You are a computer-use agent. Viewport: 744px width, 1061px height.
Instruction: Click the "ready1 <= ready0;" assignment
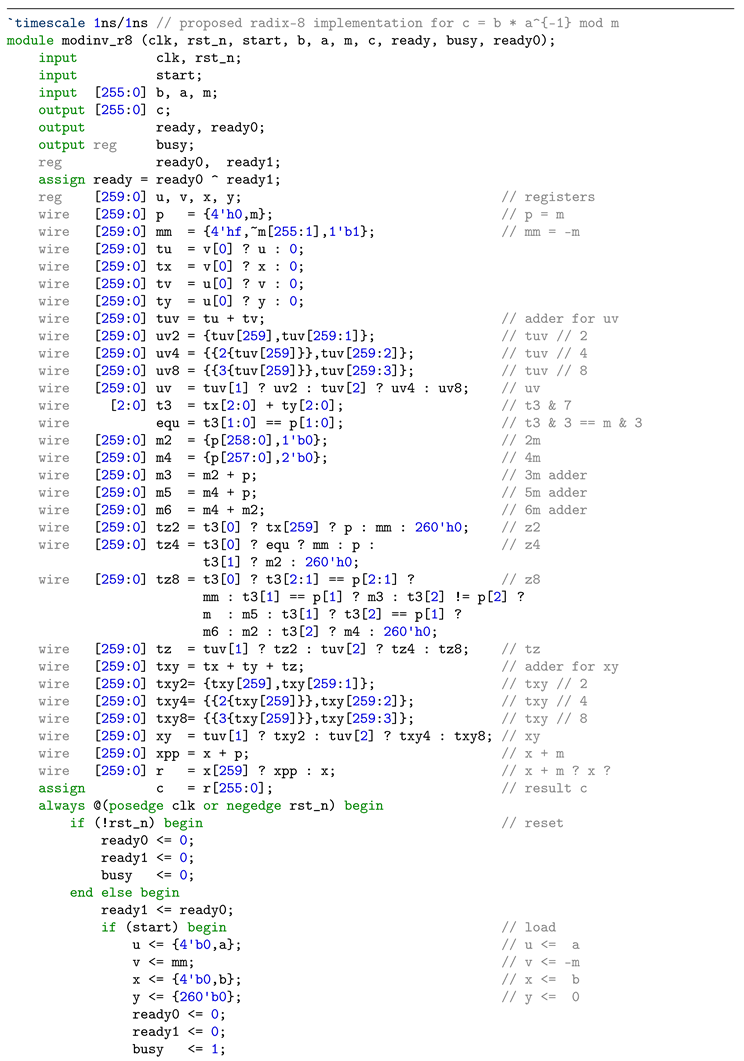(166, 910)
